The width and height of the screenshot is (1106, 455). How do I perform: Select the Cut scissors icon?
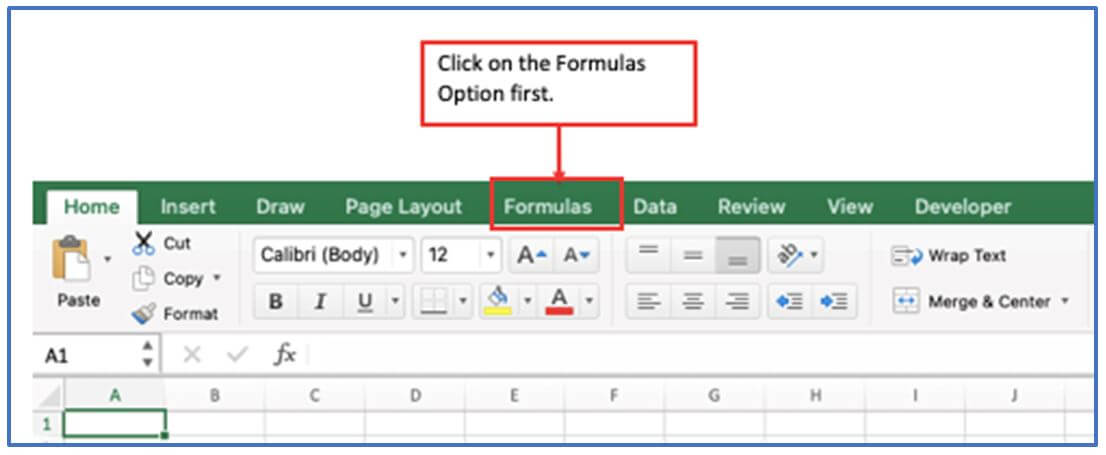tap(143, 243)
